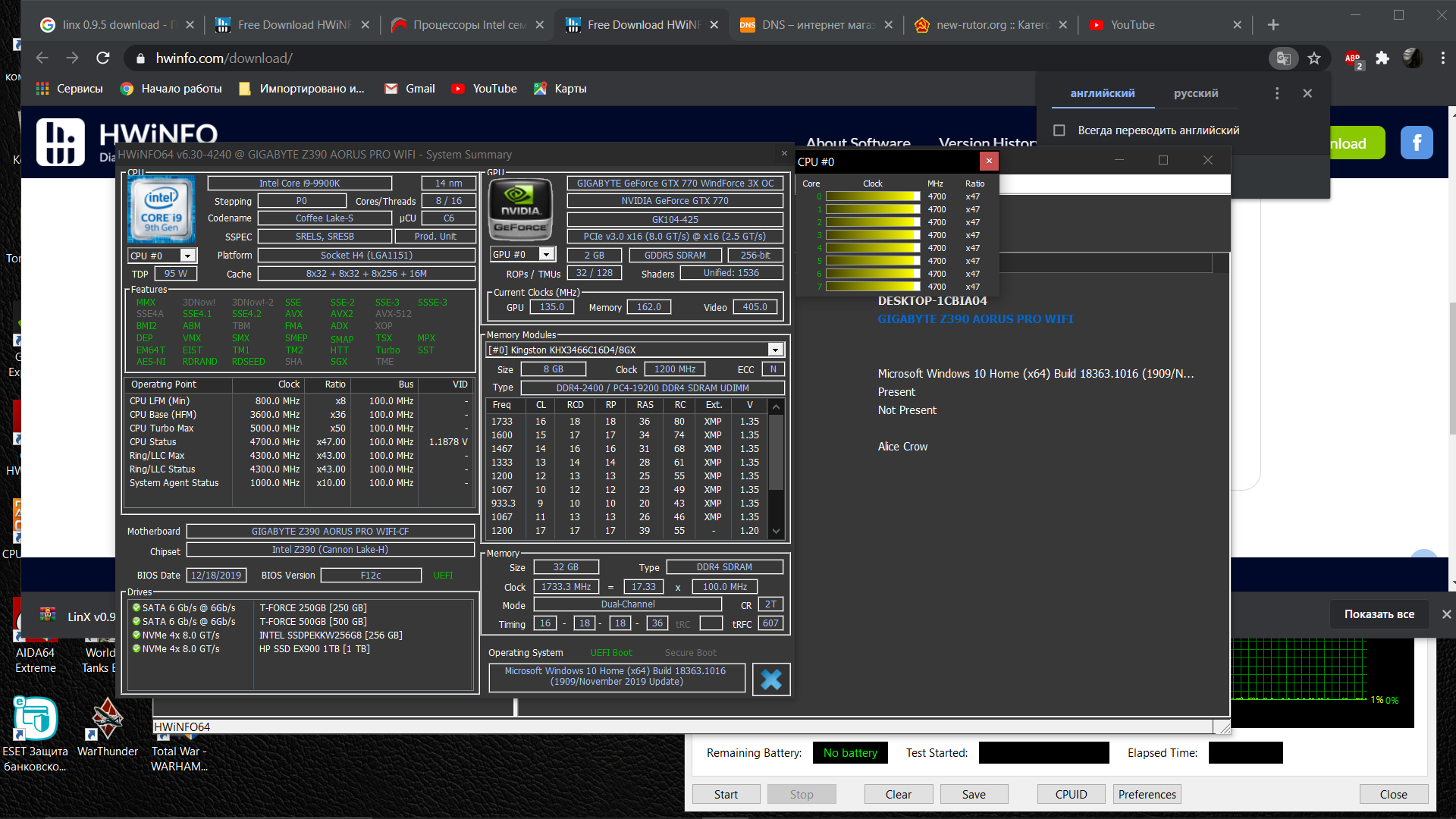Screen dimensions: 1456x819
Task: Bookmark this page with the star icon
Action: (x=1314, y=58)
